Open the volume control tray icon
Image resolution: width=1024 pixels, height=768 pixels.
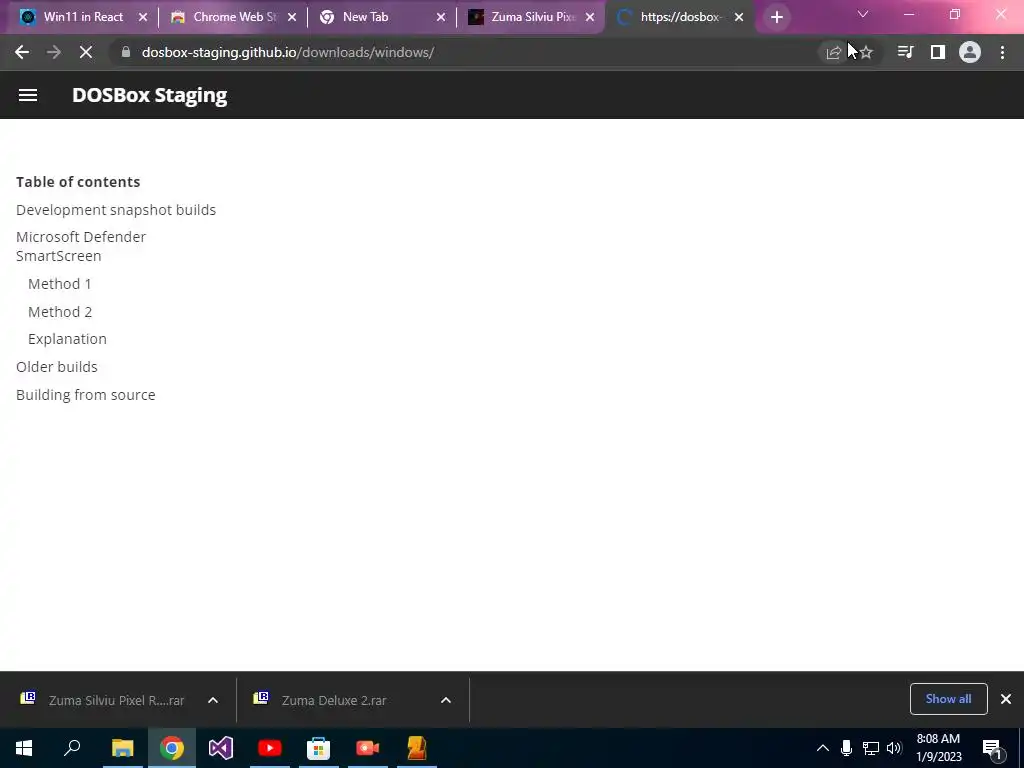[894, 748]
